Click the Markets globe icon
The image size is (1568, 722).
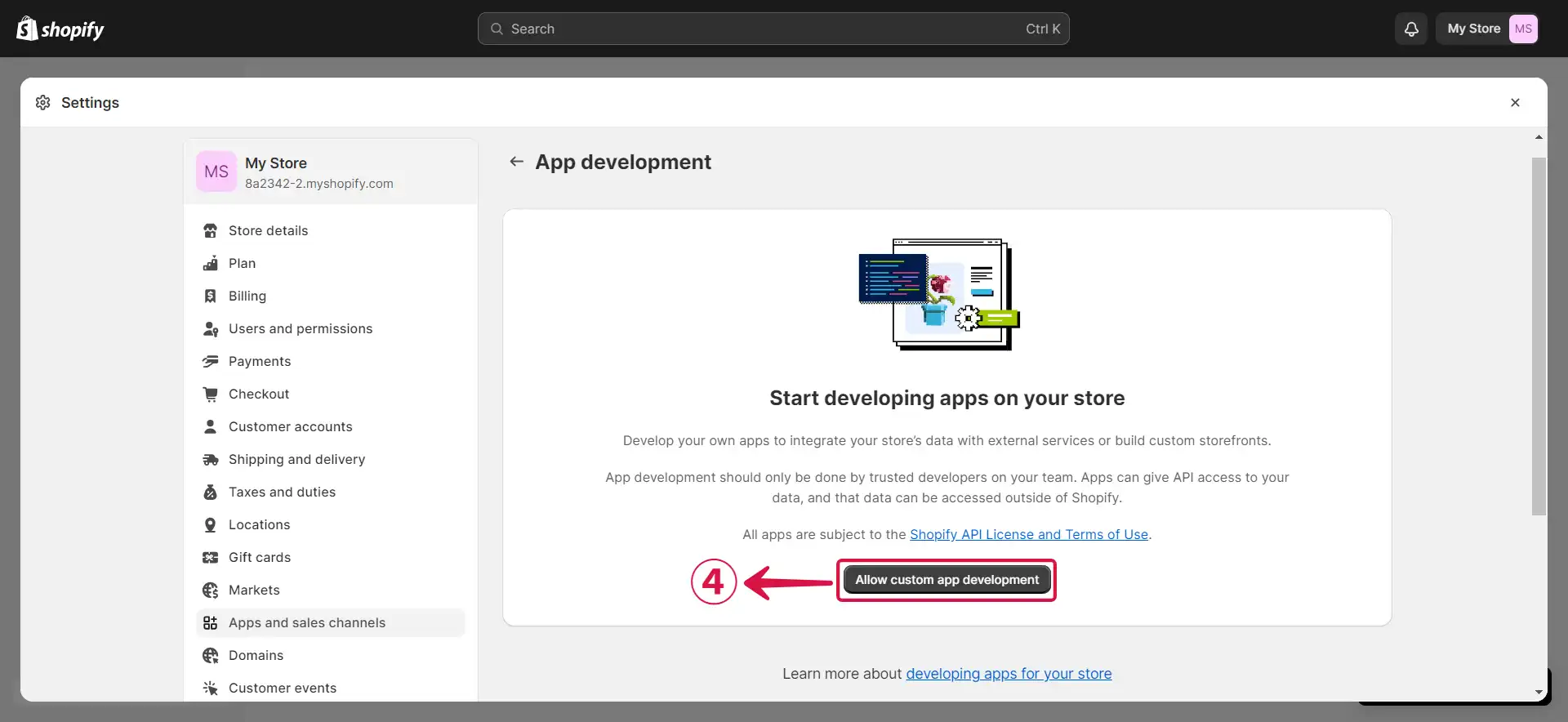pyautogui.click(x=210, y=590)
